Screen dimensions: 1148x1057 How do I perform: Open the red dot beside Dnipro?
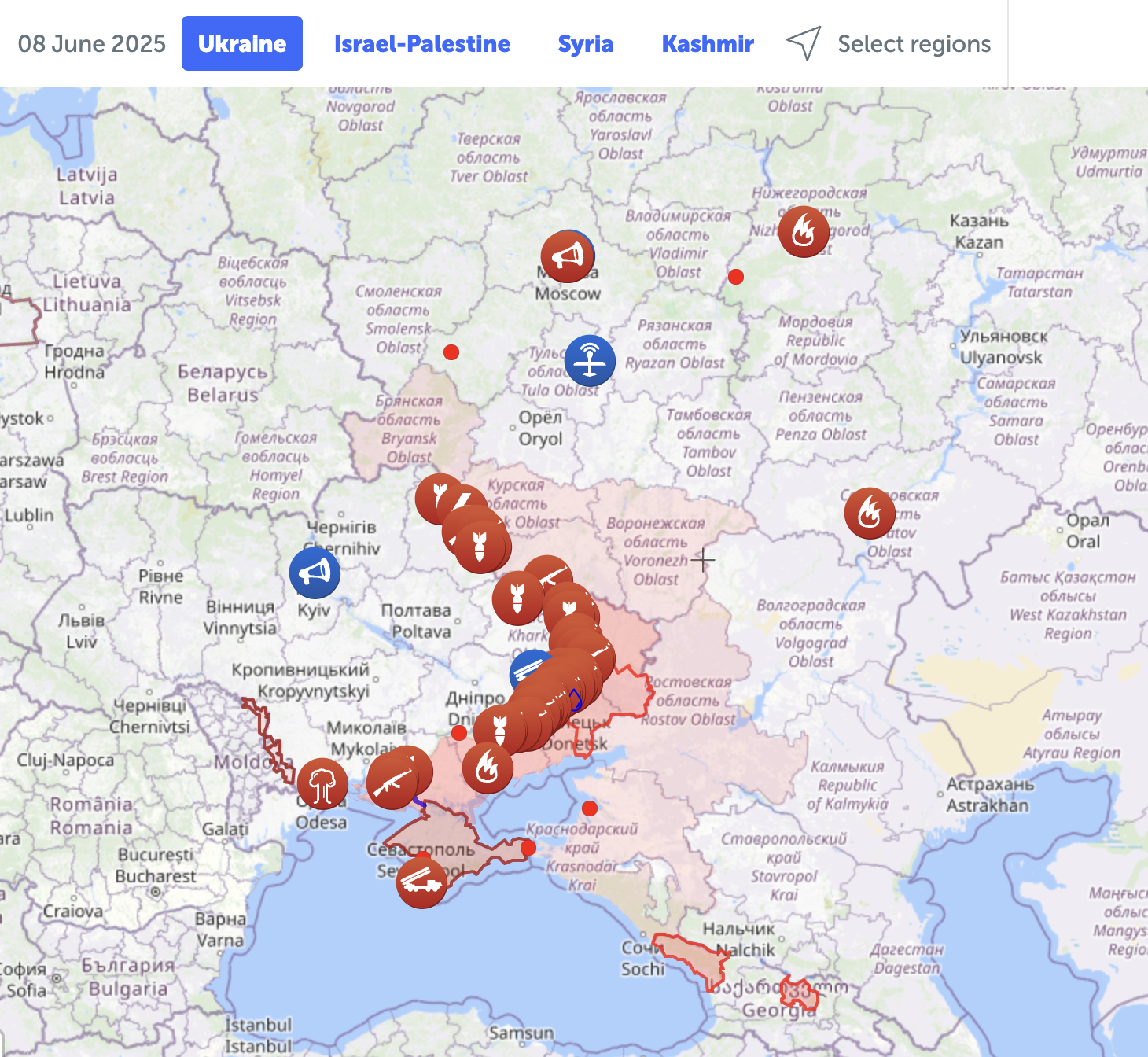tap(459, 733)
